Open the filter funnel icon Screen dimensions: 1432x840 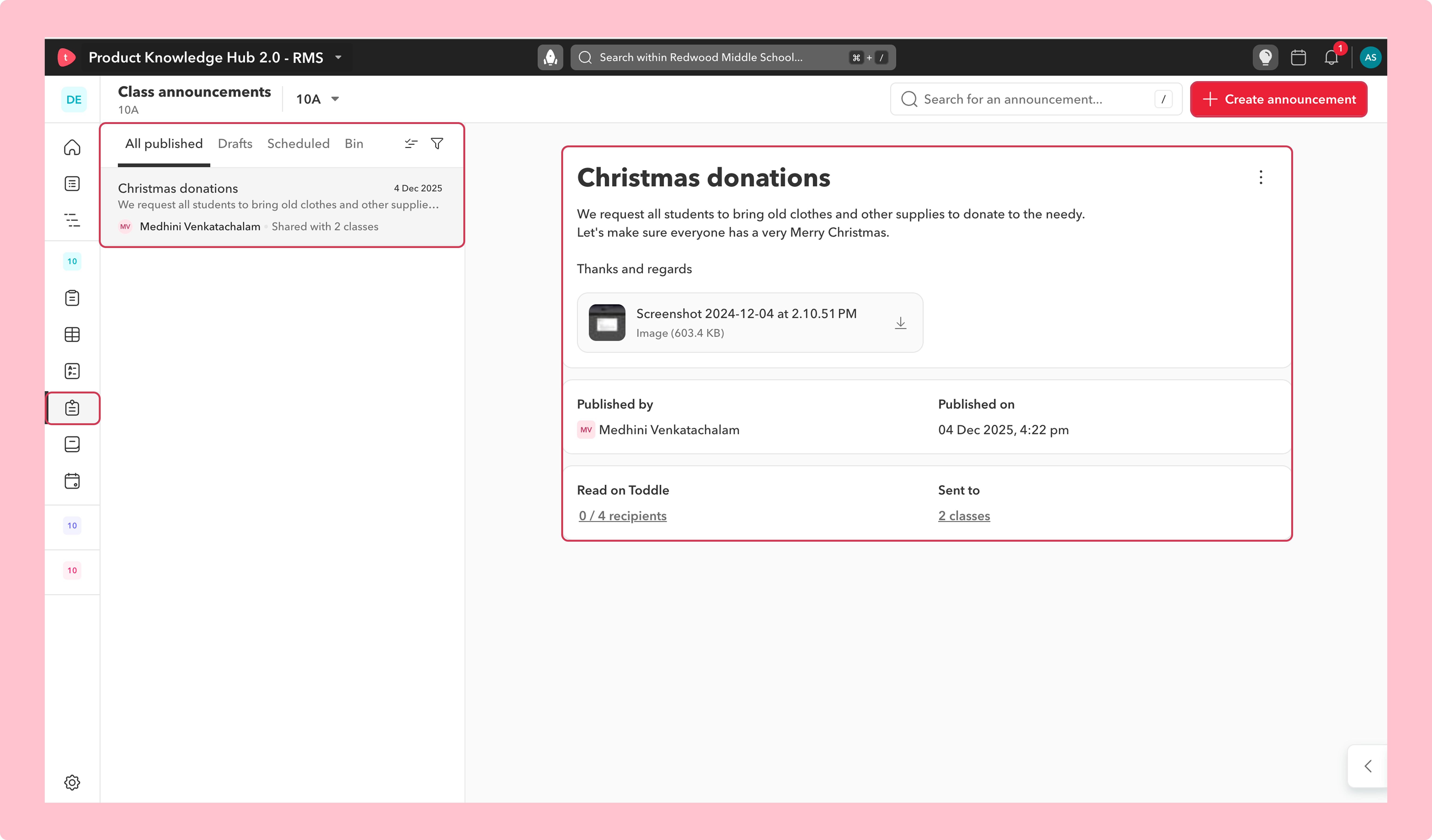(x=437, y=144)
